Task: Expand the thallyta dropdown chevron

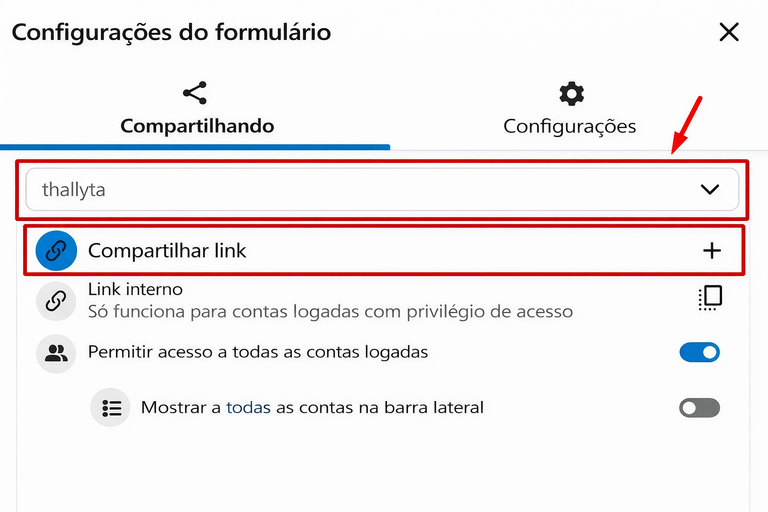Action: (710, 189)
